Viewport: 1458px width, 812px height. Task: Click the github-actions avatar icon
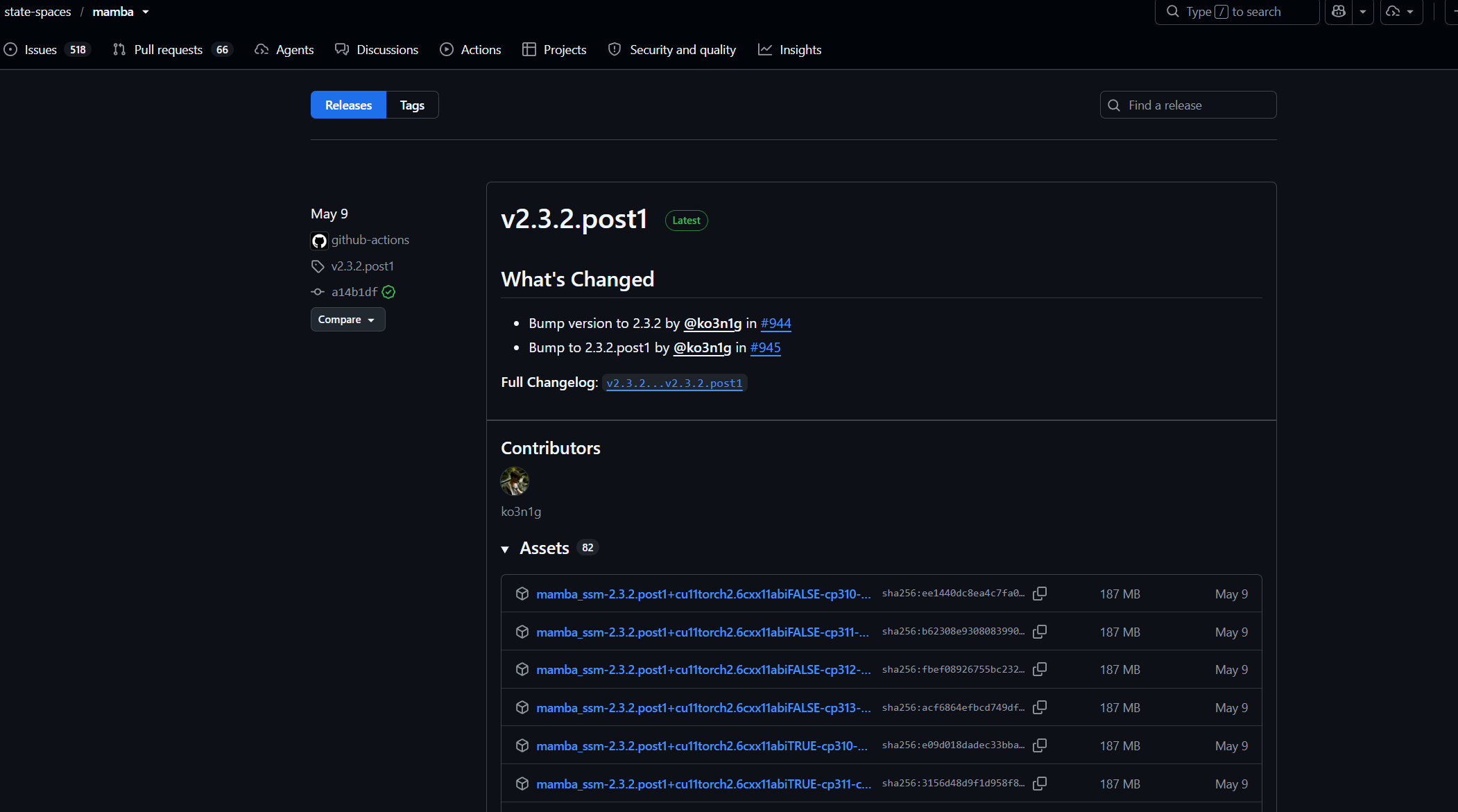[x=319, y=241]
